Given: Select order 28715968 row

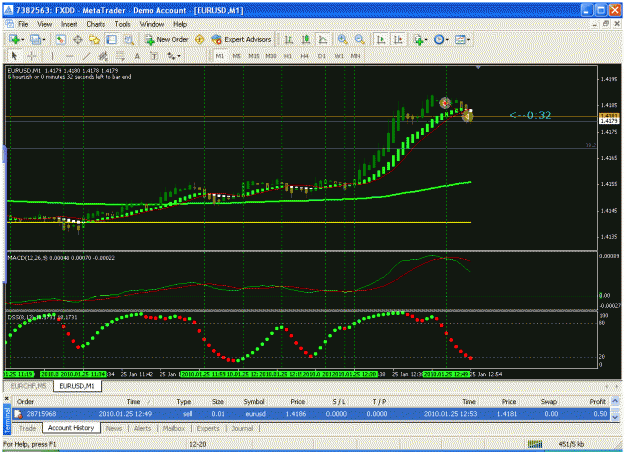Looking at the screenshot, I should 311,414.
